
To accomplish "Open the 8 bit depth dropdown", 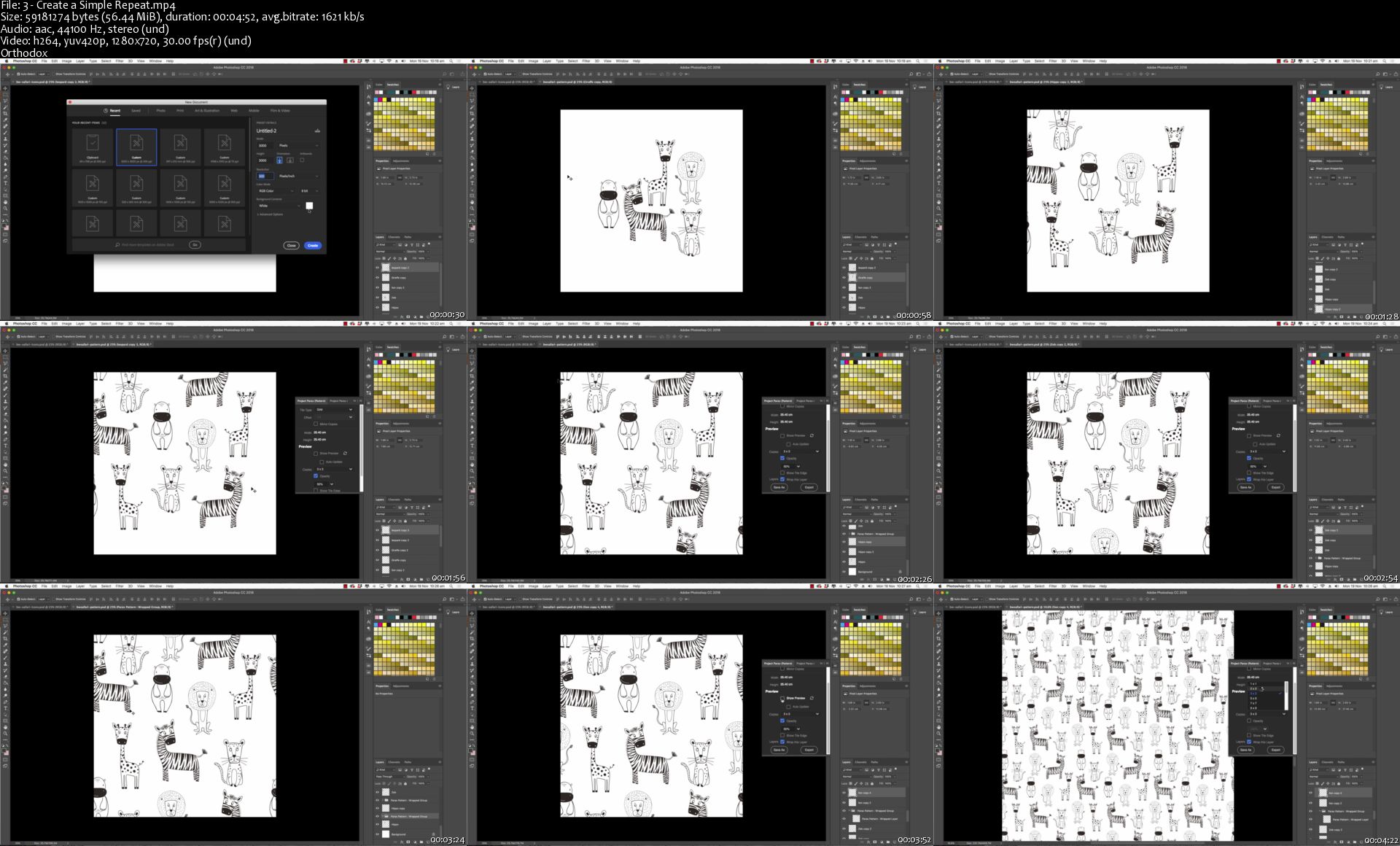I will [310, 191].
